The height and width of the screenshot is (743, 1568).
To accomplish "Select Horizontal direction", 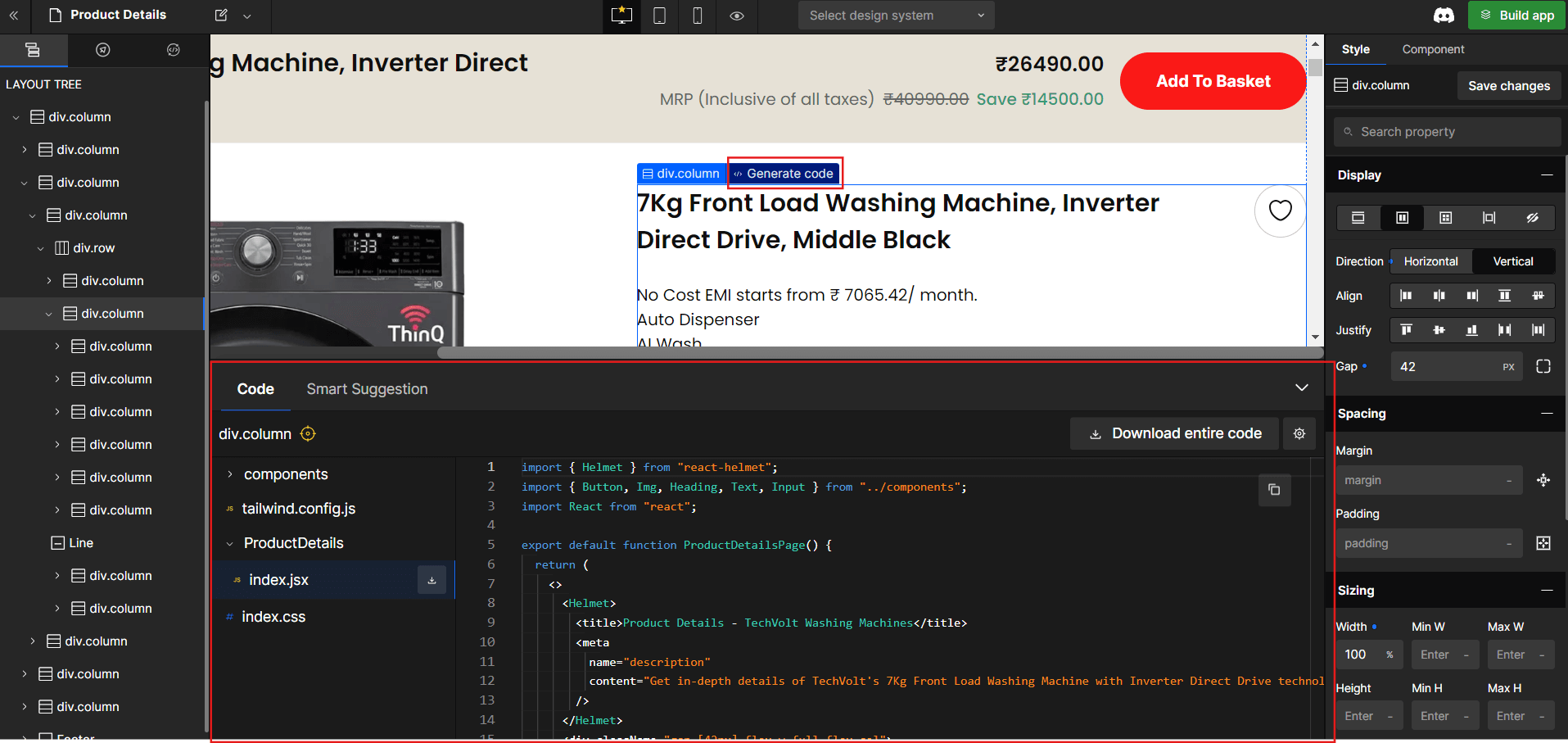I will tap(1431, 261).
